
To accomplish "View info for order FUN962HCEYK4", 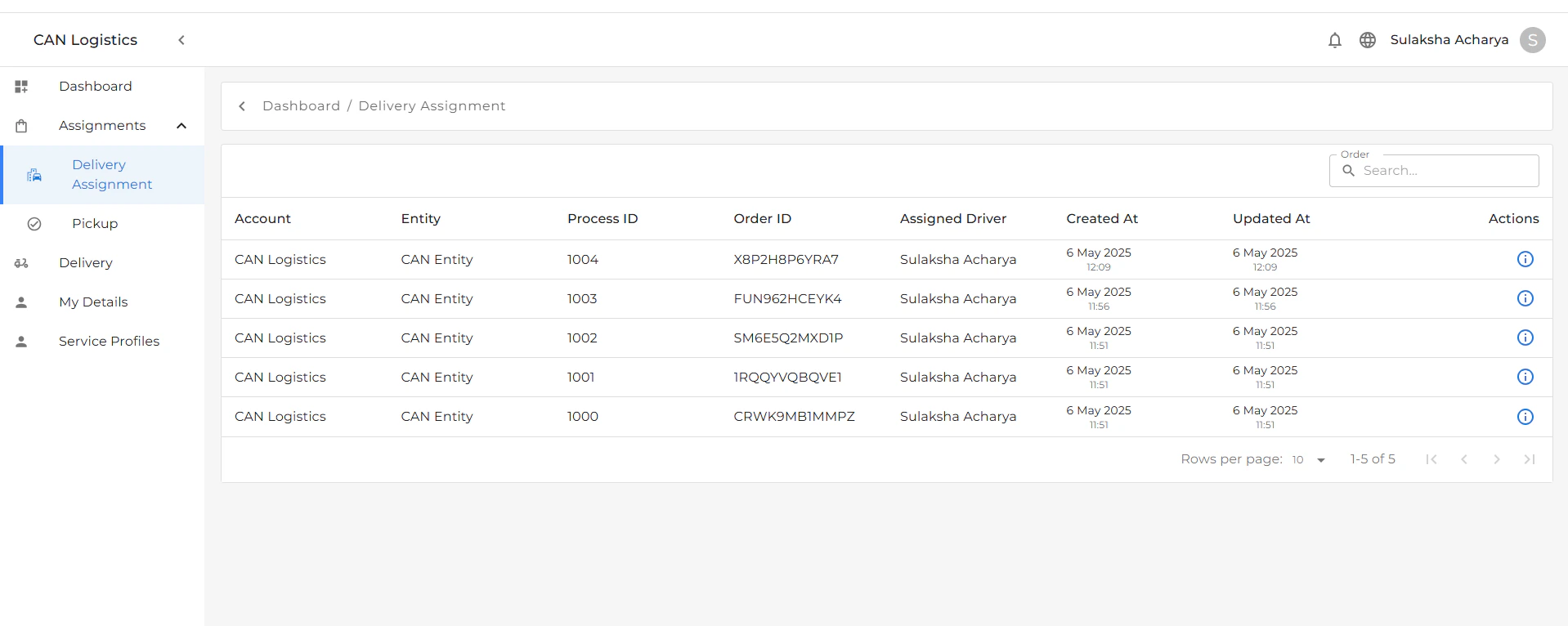I will [1525, 298].
